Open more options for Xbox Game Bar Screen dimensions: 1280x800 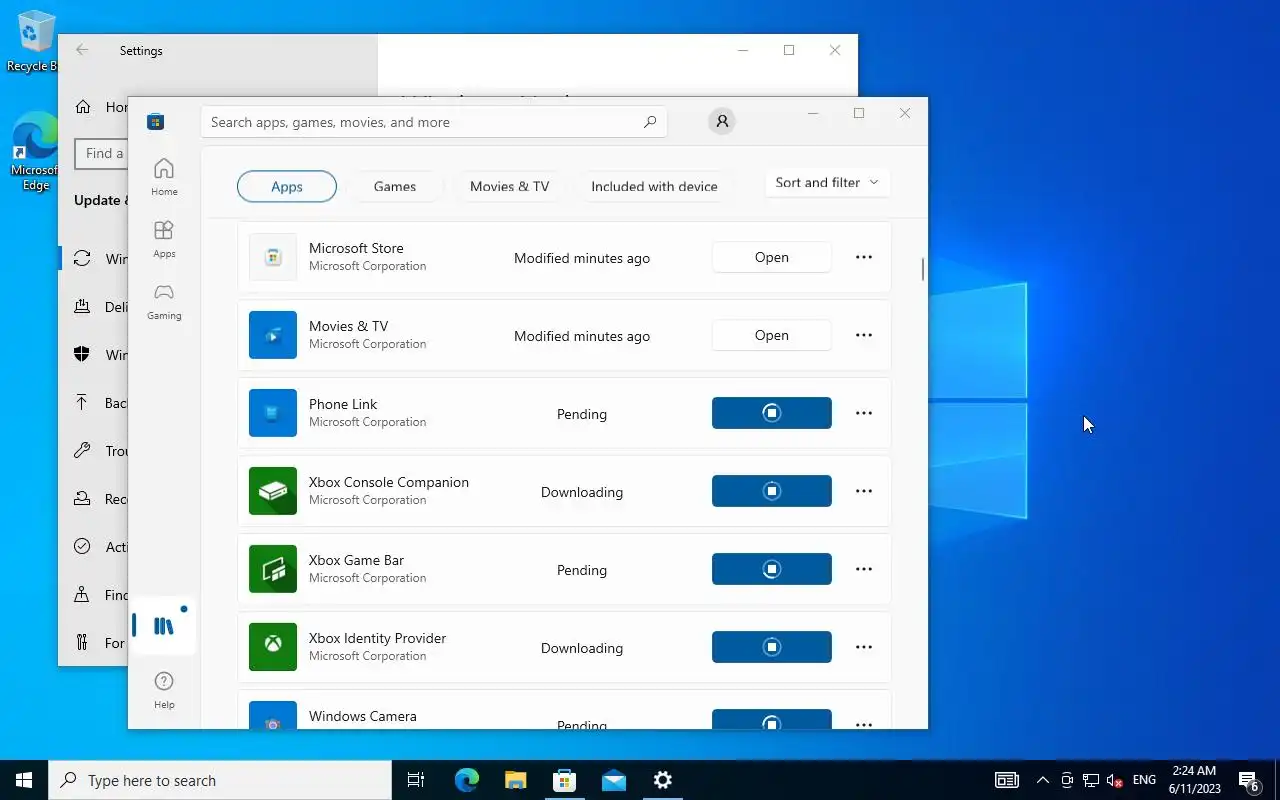click(x=864, y=569)
